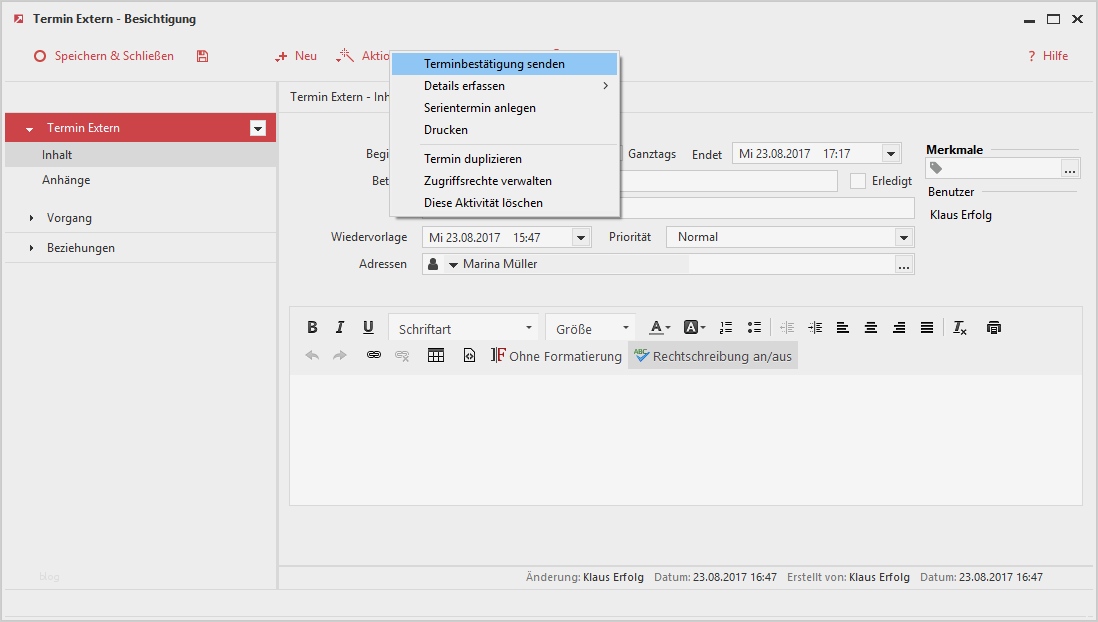1098x622 pixels.
Task: Open the Hilfe help link
Action: pos(1048,56)
